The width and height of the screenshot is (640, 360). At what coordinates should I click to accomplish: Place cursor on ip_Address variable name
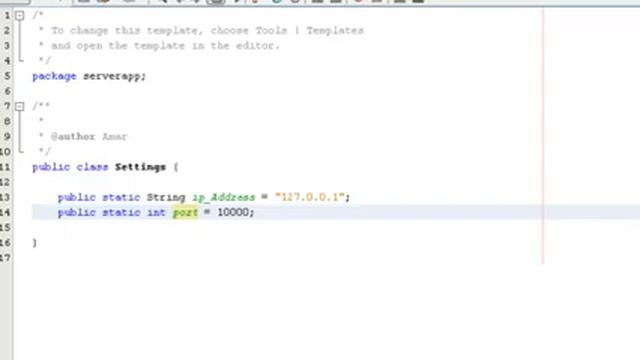click(224, 198)
